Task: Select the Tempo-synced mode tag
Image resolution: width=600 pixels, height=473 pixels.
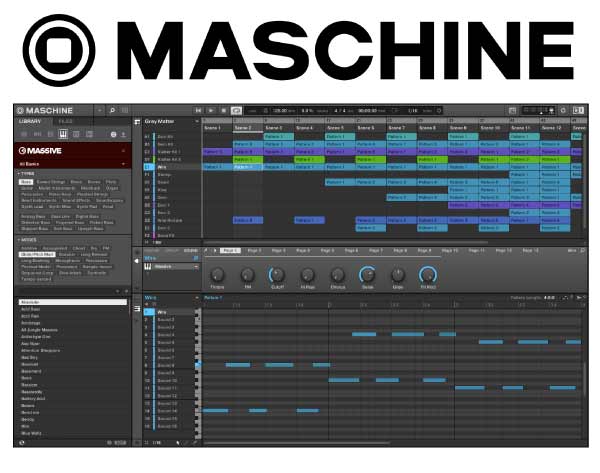Action: coord(36,279)
